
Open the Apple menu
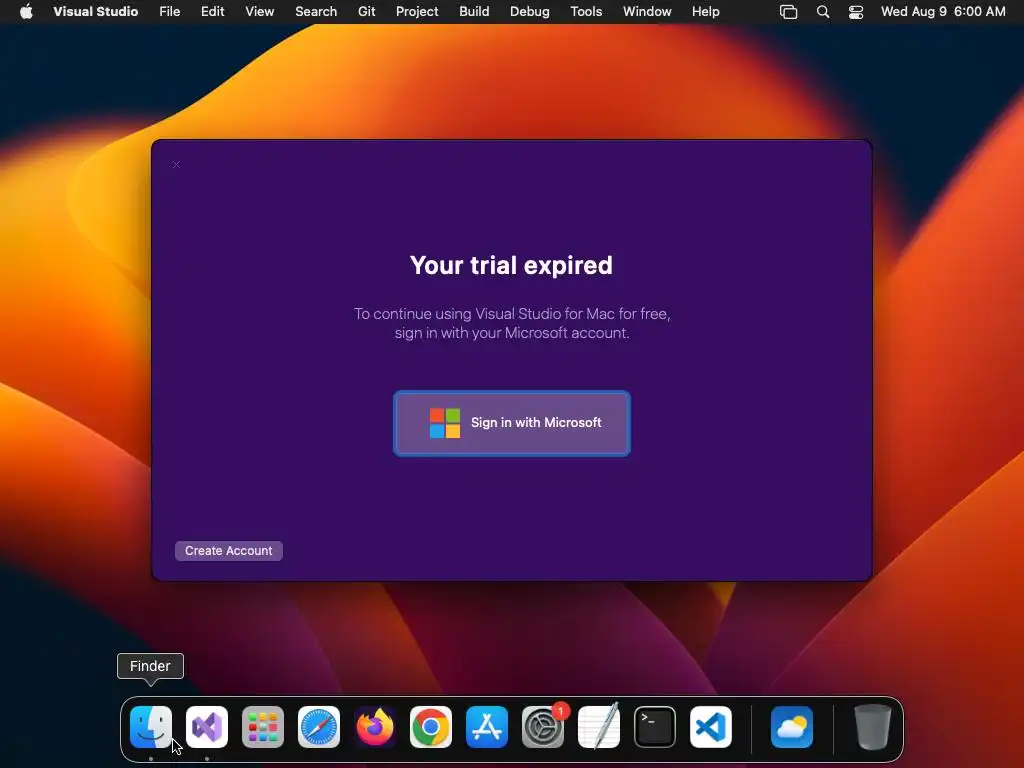pos(26,12)
